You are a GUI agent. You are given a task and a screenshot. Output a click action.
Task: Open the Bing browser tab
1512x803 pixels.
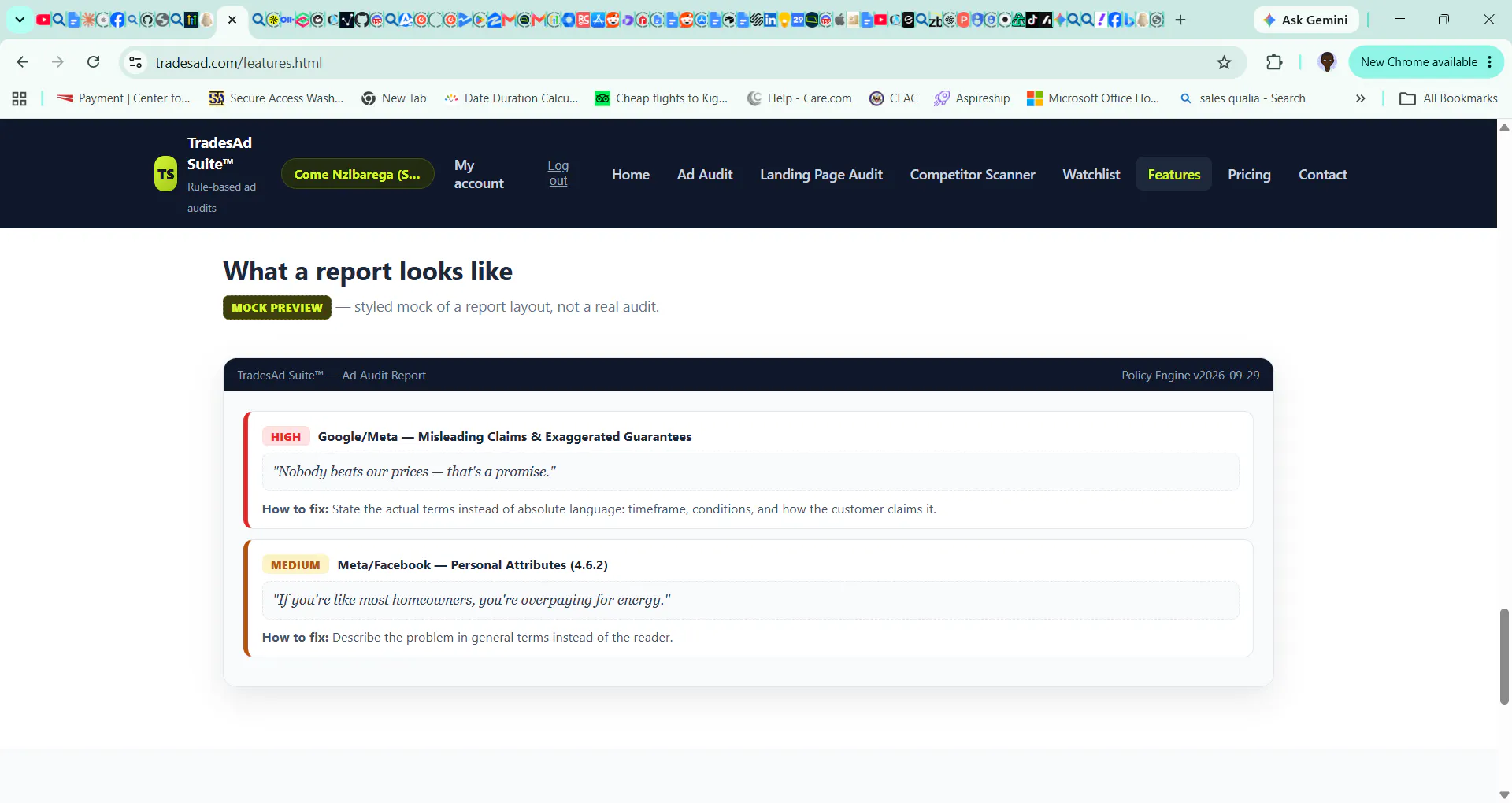coord(1129,20)
